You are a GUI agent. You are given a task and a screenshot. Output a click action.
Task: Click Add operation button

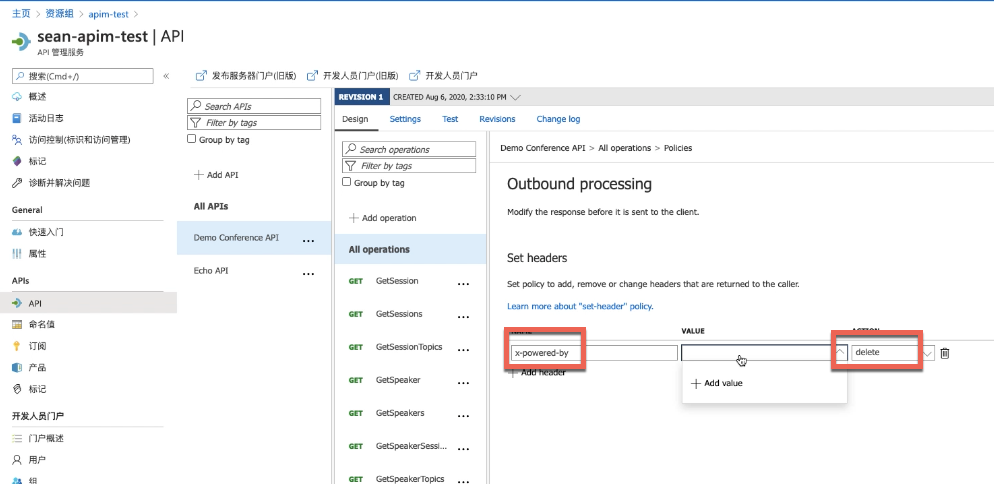coord(383,218)
